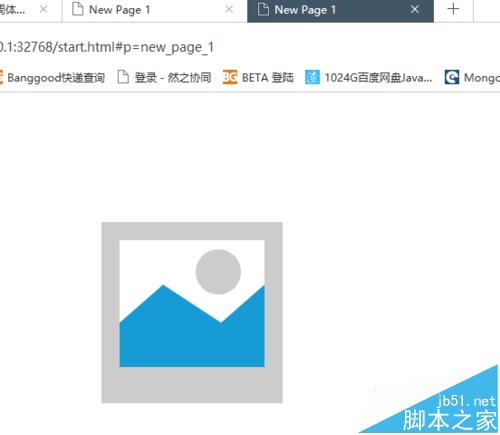The height and width of the screenshot is (435, 500).
Task: Click the blue icon of 1024G百度网盘 bookmark
Action: [x=312, y=77]
